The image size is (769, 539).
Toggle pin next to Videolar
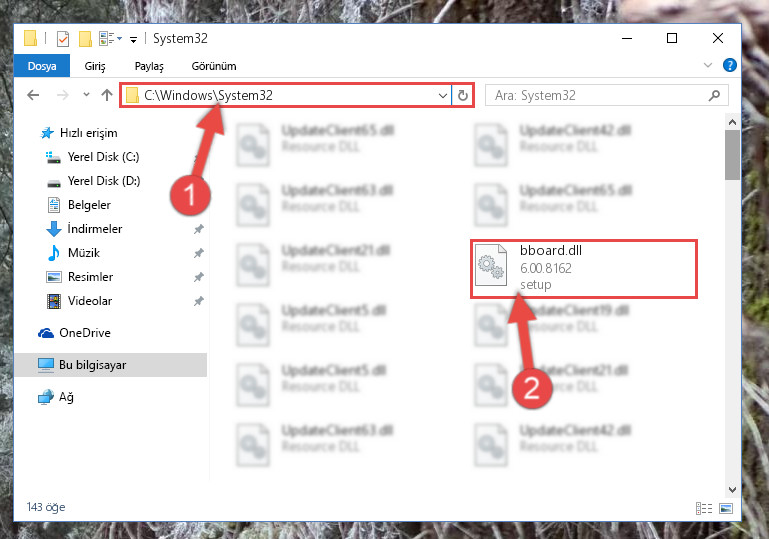point(198,301)
